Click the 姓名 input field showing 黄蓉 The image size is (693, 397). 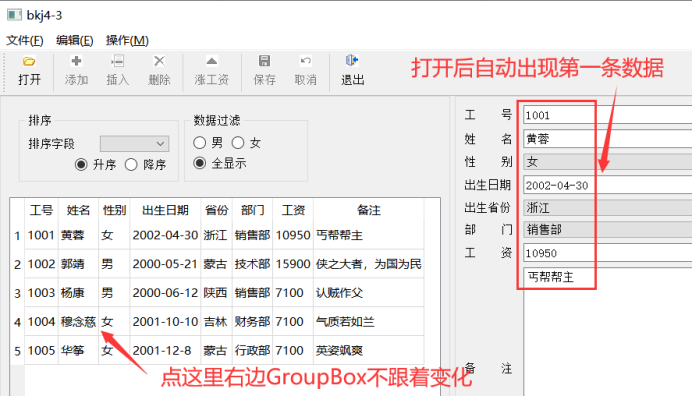coord(608,139)
